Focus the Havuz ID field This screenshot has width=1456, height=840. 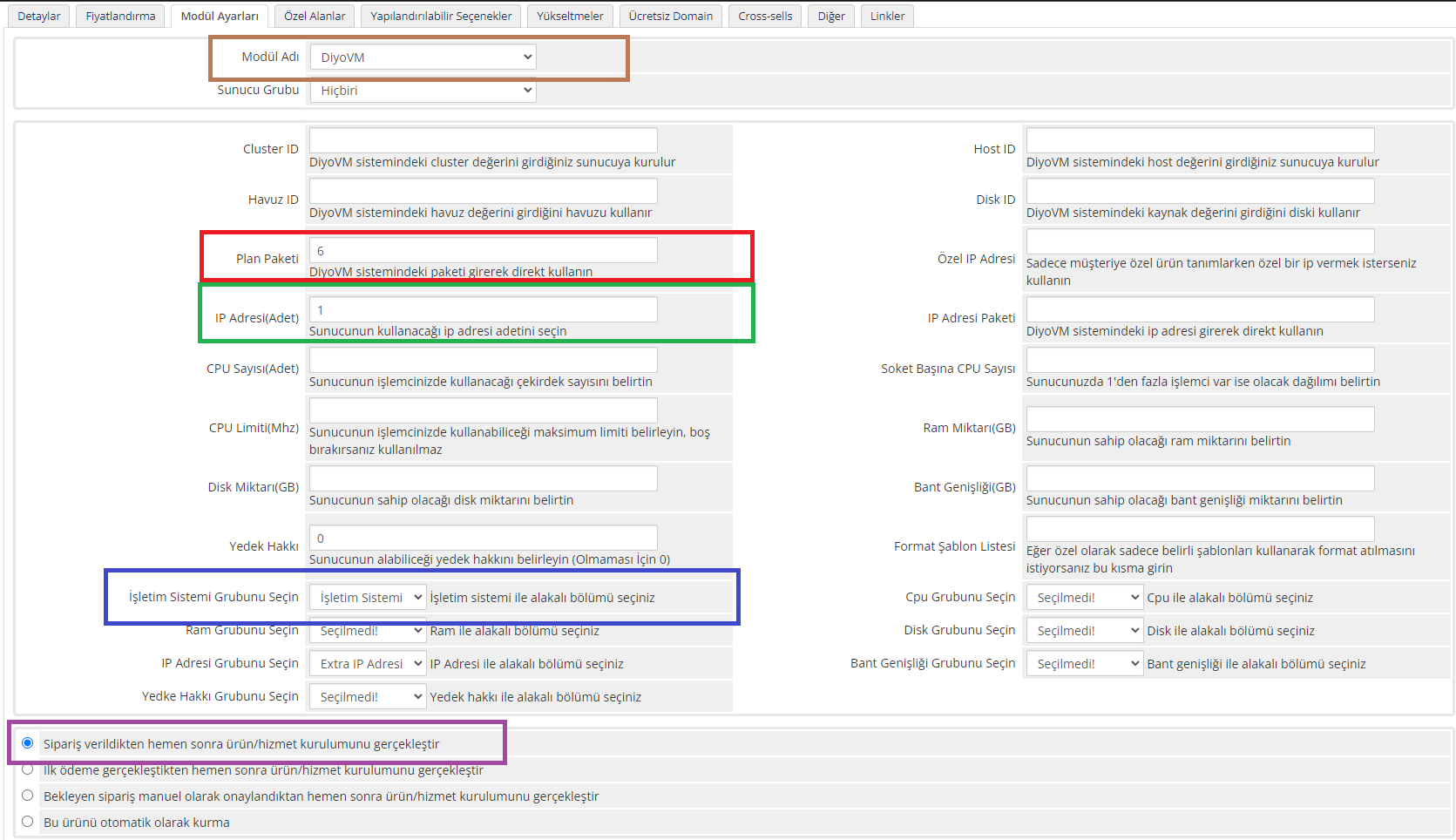483,191
